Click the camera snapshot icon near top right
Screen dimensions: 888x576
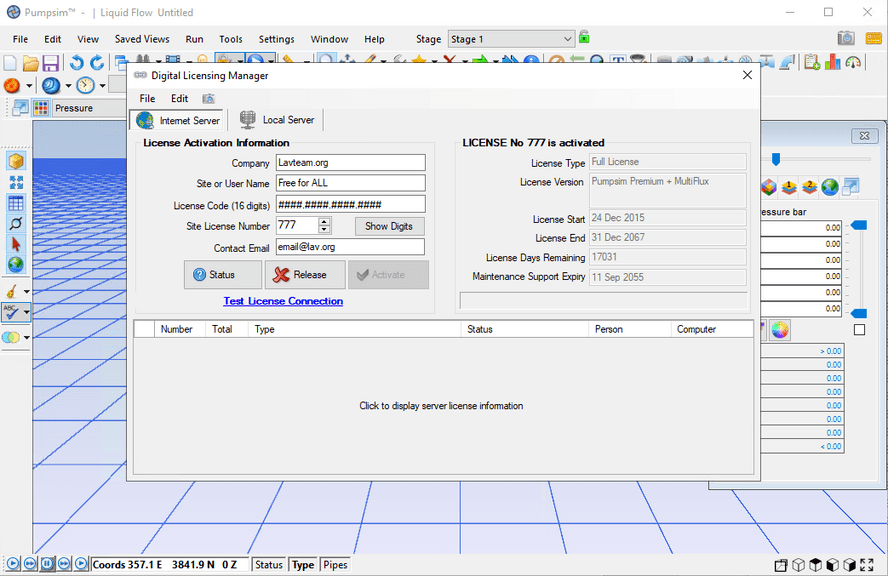click(845, 37)
